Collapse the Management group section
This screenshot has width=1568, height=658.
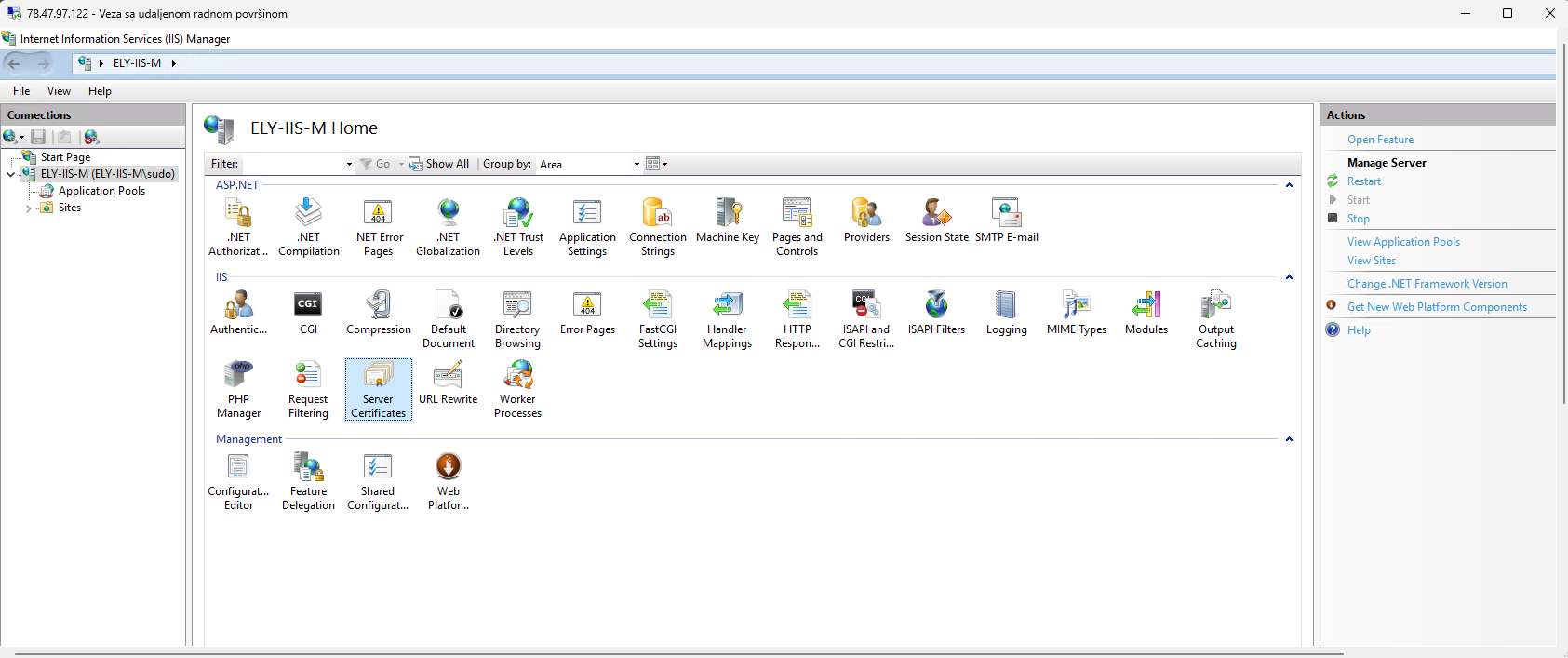coord(1289,439)
